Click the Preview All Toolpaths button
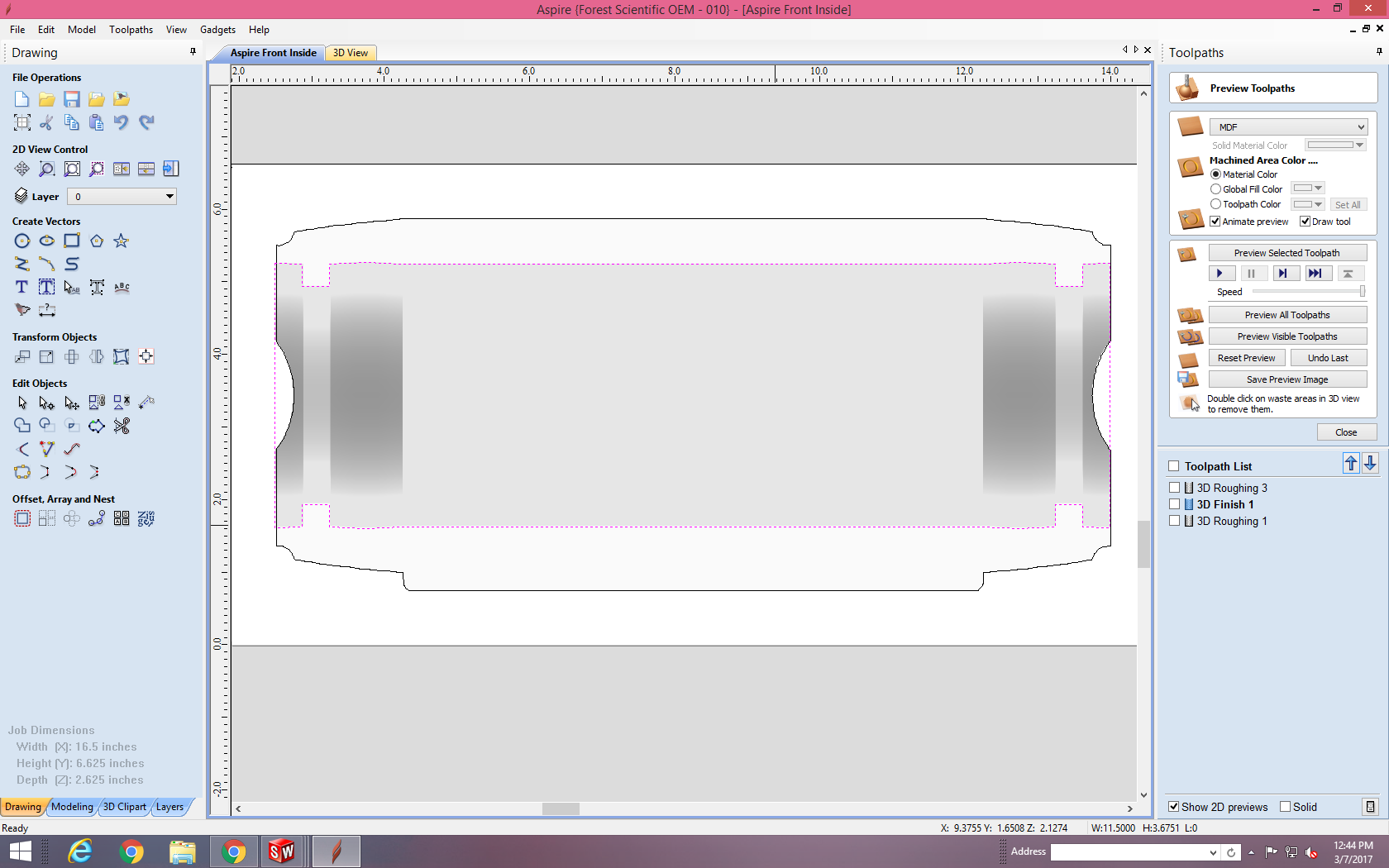Screen dimensions: 1389x868 pos(1286,314)
